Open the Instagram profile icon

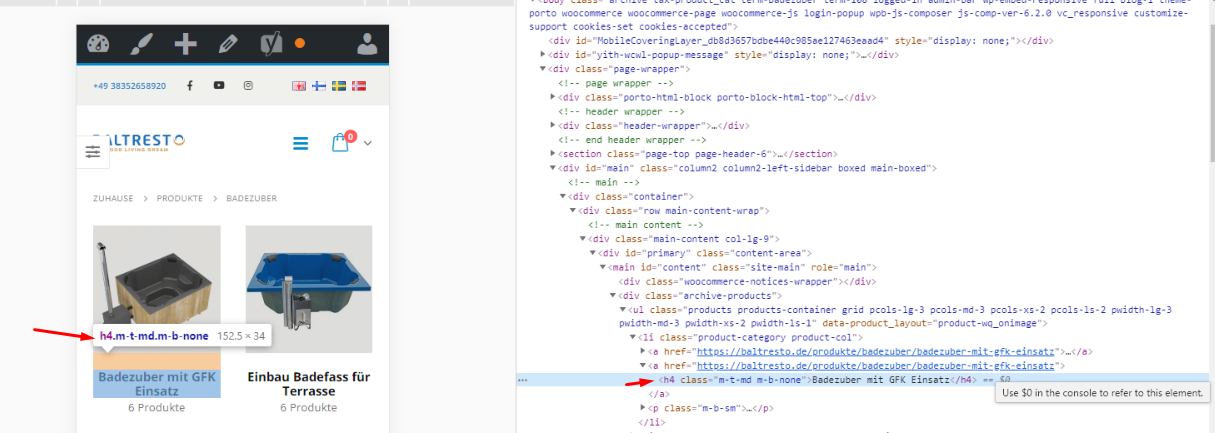coord(248,86)
